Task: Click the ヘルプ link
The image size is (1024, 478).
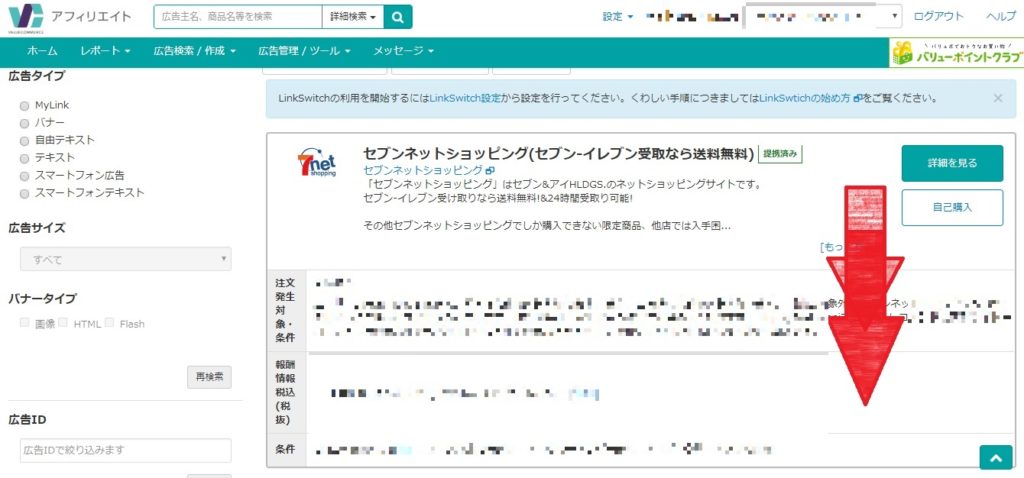Action: pos(1000,17)
